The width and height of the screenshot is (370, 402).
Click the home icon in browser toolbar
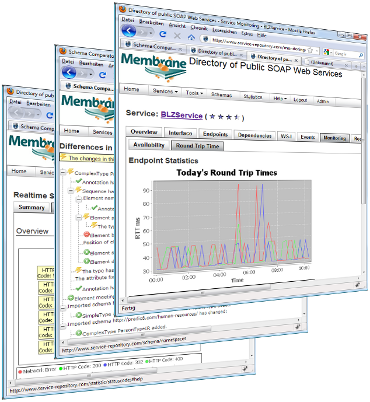point(191,37)
